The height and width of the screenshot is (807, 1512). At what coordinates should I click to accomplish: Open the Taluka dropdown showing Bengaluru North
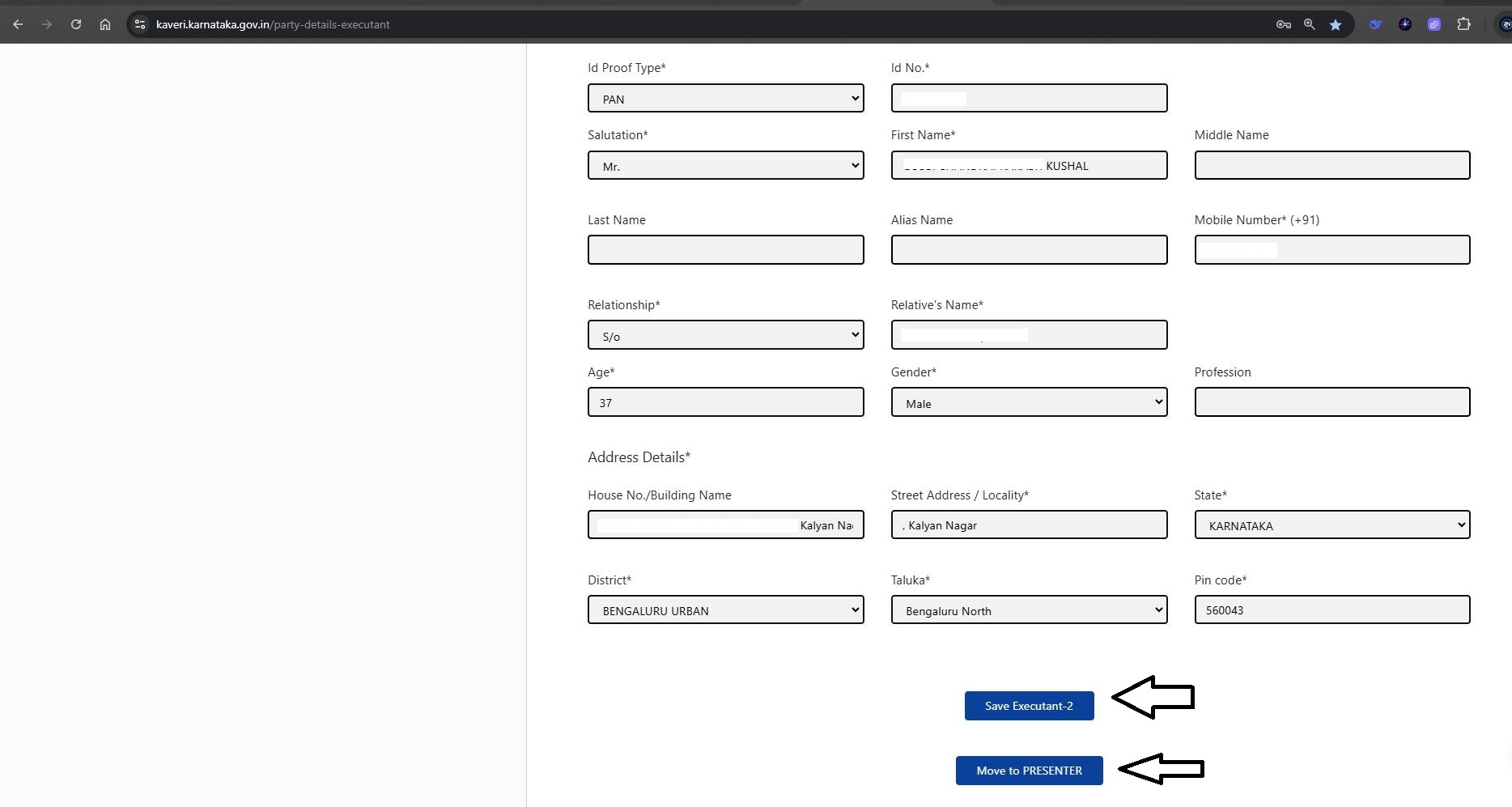tap(1029, 610)
